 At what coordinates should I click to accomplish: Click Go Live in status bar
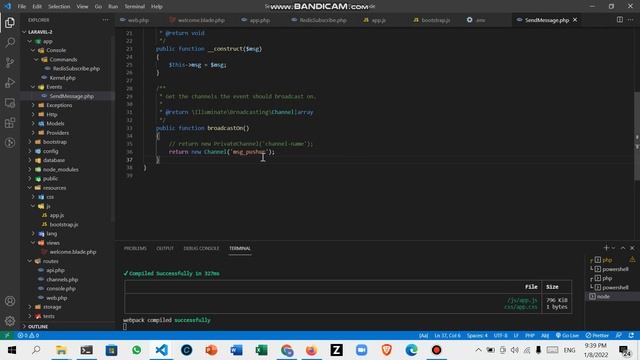(567, 336)
